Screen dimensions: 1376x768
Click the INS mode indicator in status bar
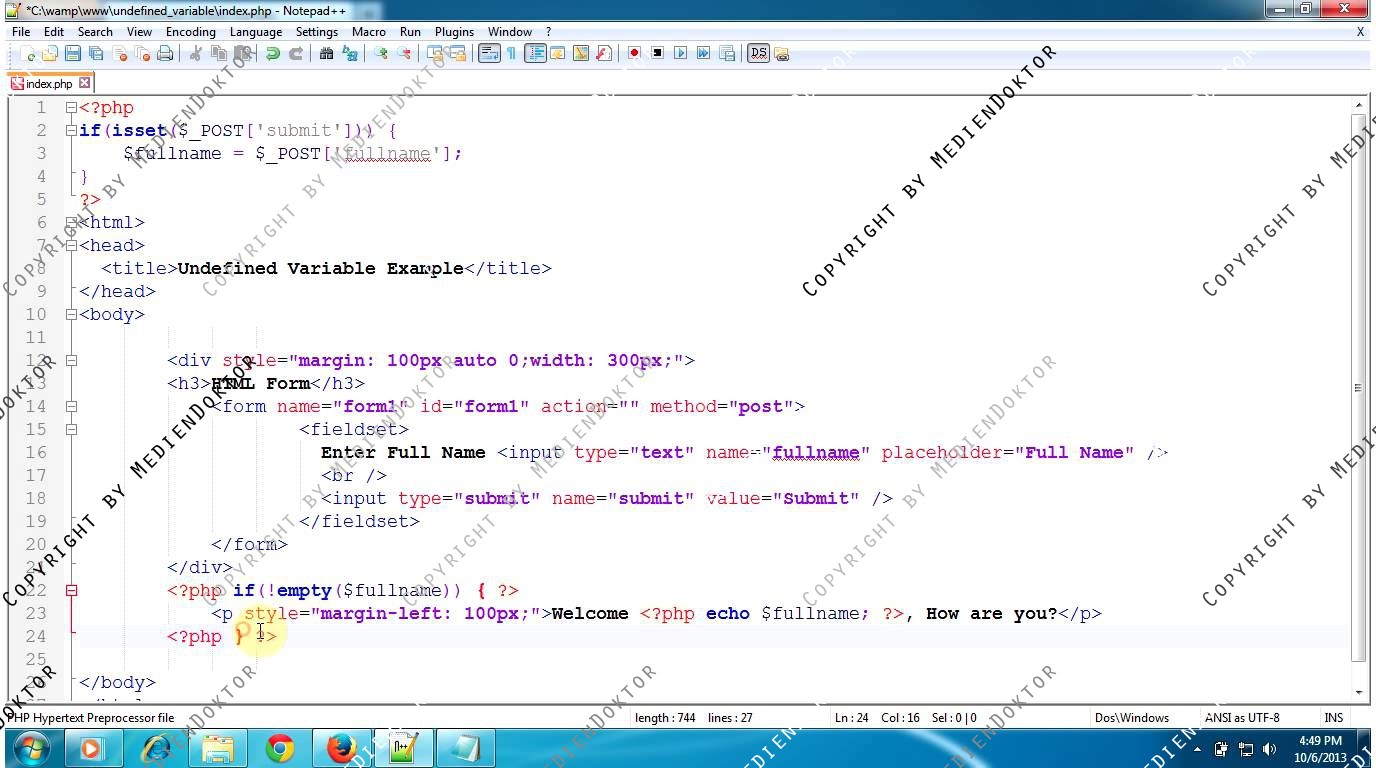1333,717
